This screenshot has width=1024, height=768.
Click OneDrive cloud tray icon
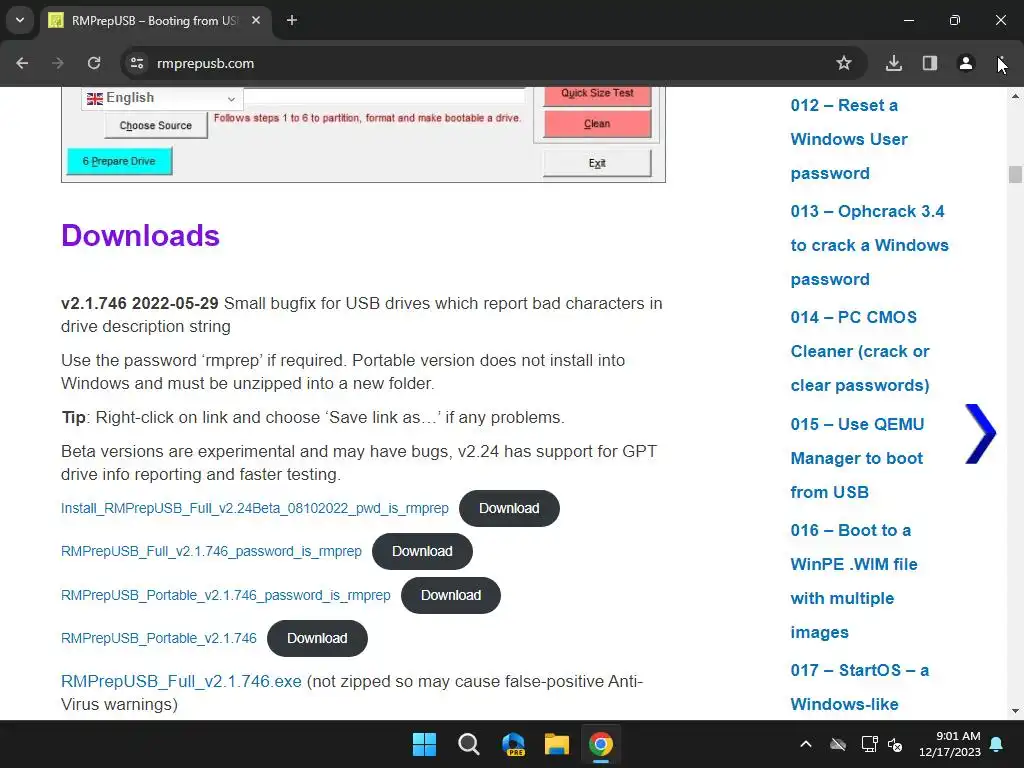pos(838,744)
